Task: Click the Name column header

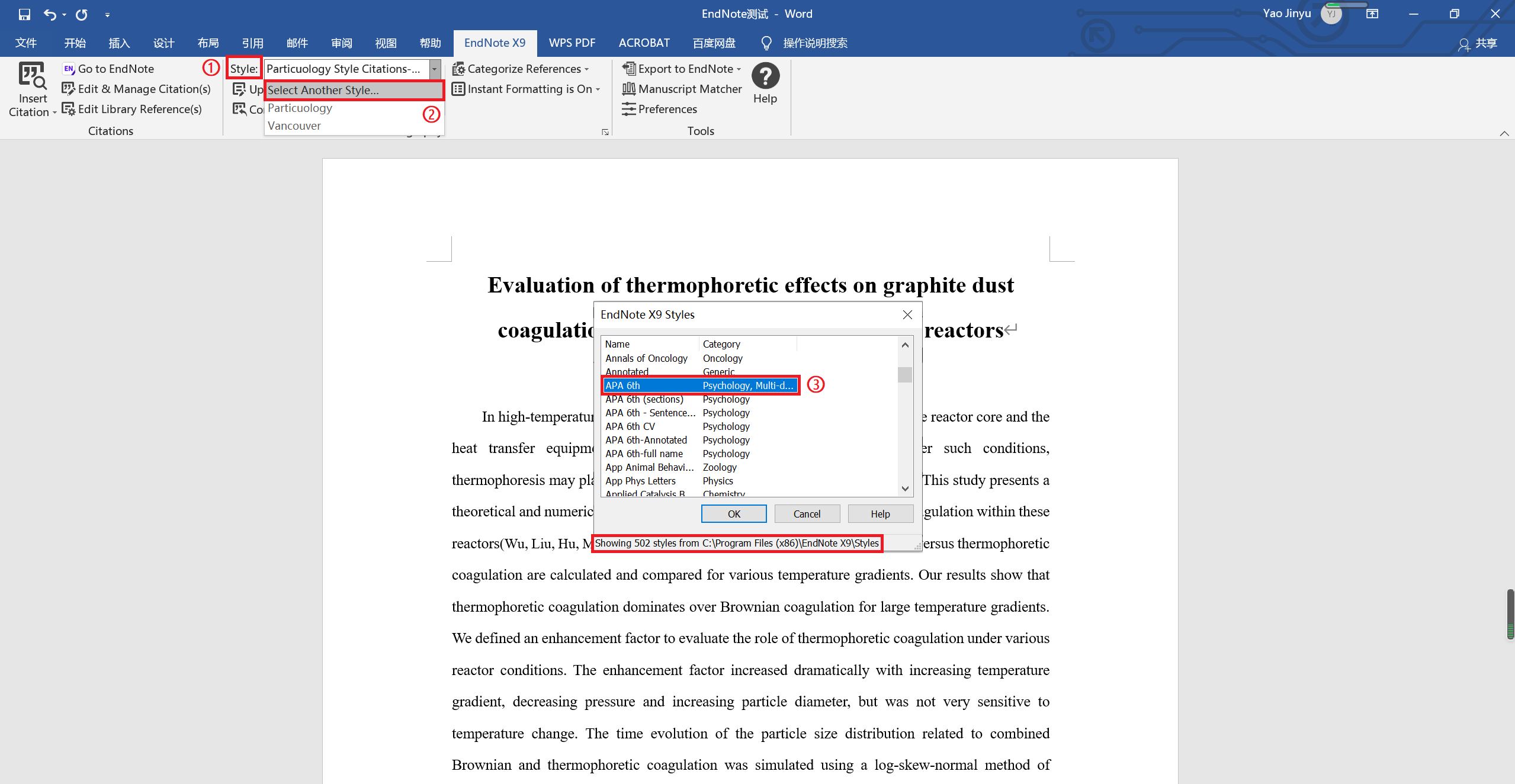Action: click(650, 344)
